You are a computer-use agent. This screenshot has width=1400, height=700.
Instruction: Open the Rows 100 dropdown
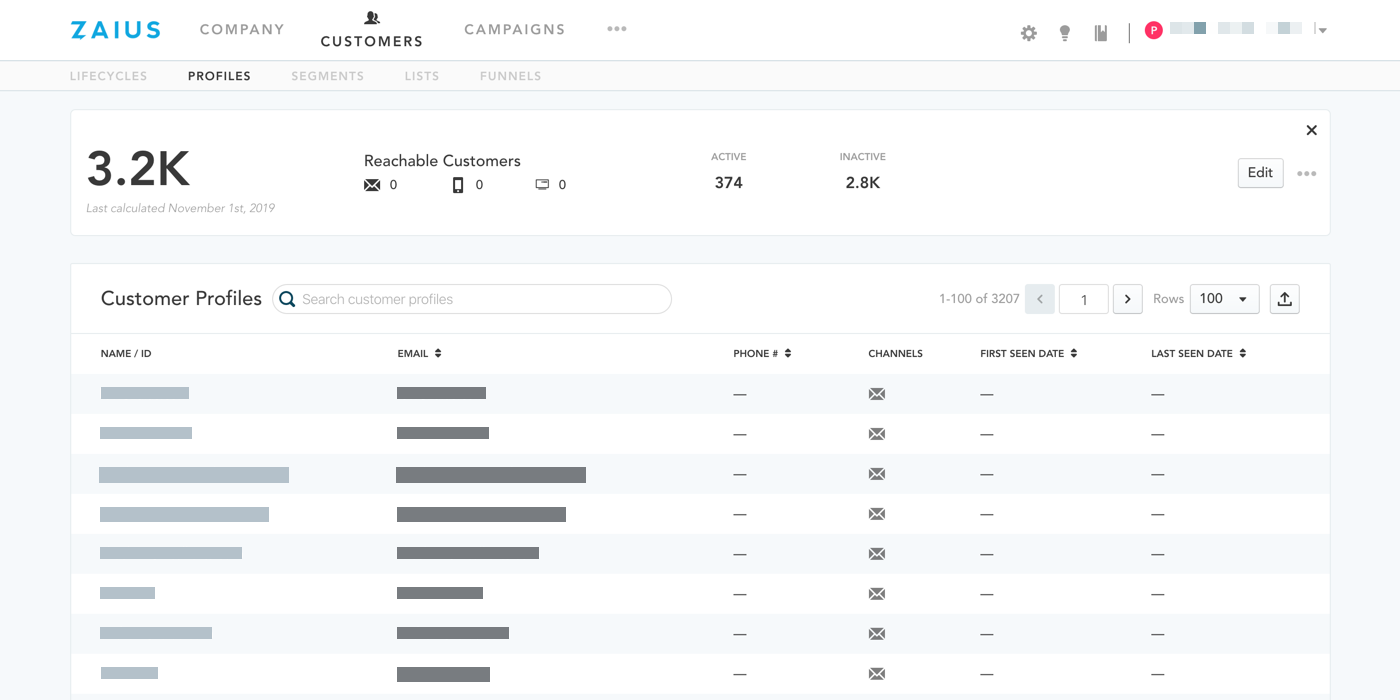1225,299
